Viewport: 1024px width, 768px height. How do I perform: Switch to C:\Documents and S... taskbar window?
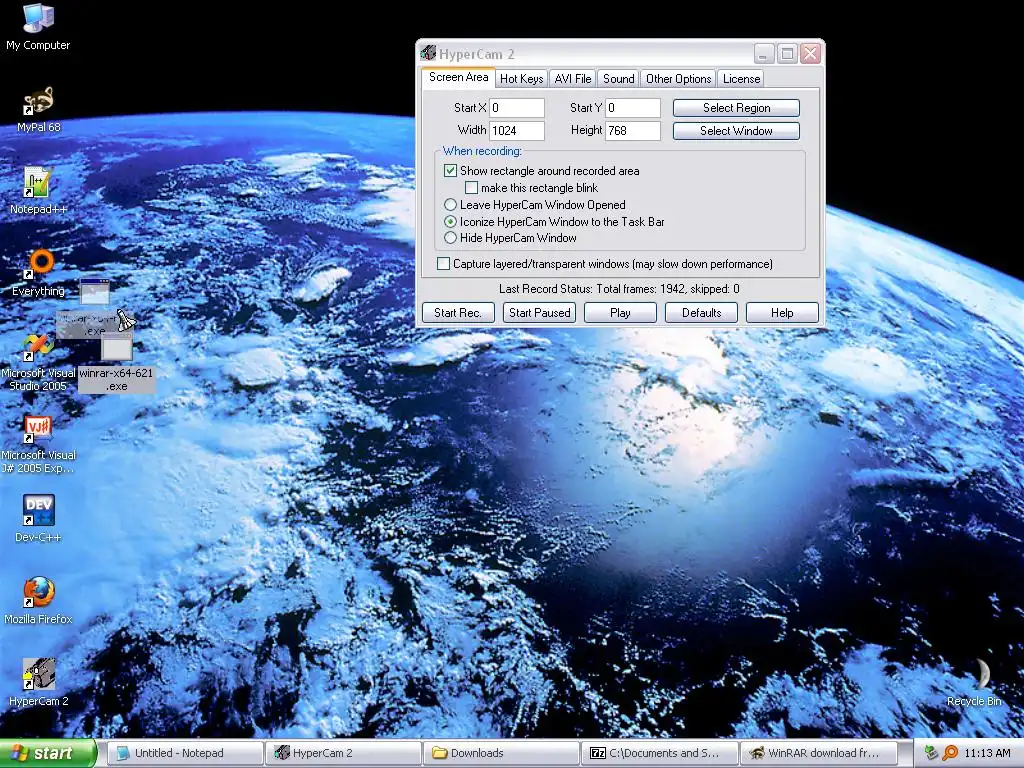660,753
